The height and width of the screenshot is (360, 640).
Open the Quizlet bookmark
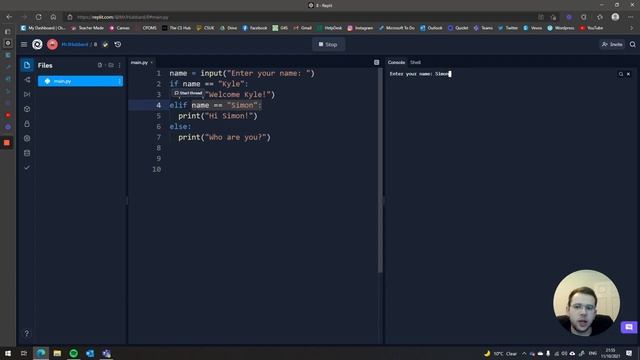[x=458, y=28]
